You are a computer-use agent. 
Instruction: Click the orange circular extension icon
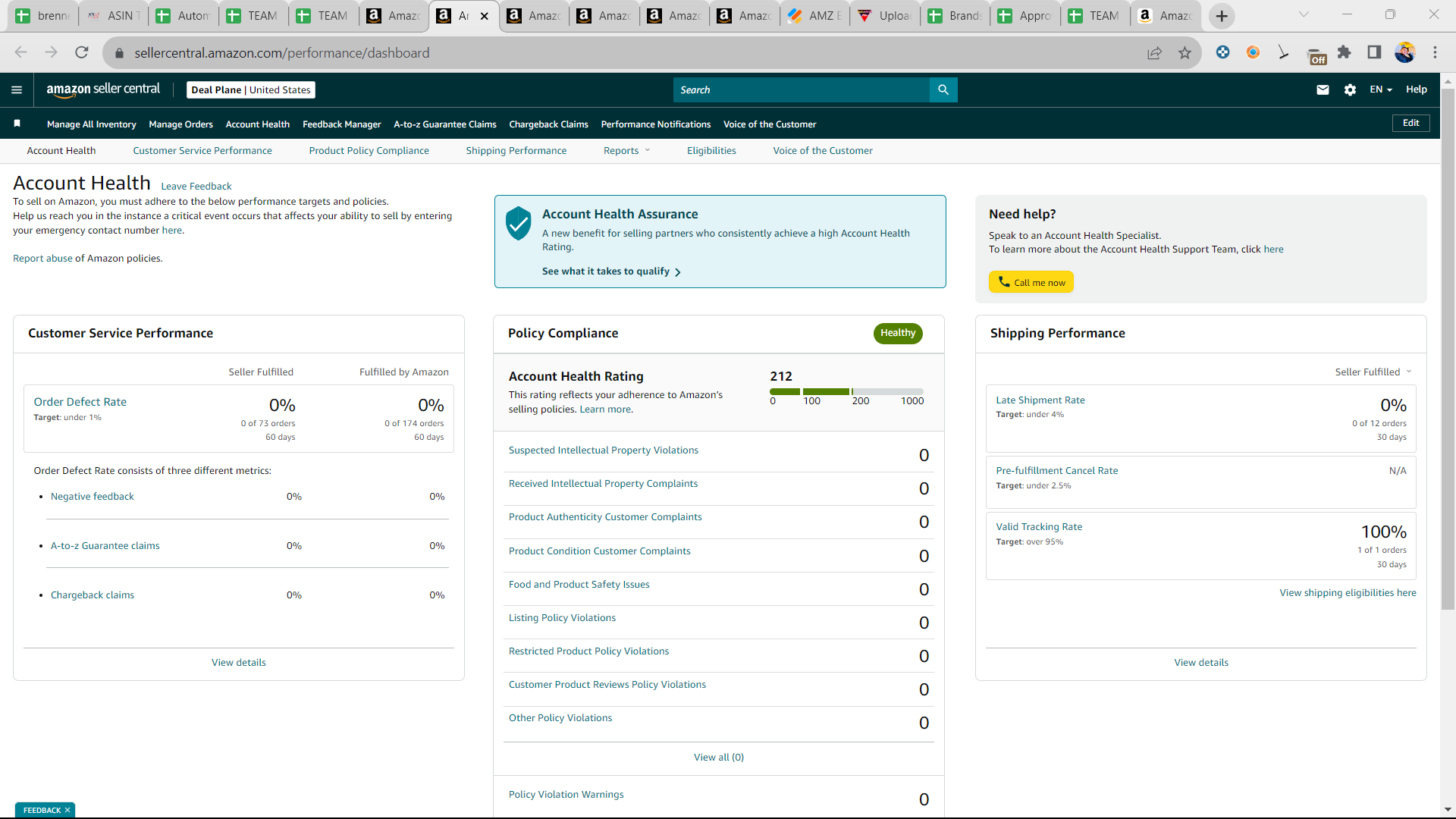pos(1253,52)
